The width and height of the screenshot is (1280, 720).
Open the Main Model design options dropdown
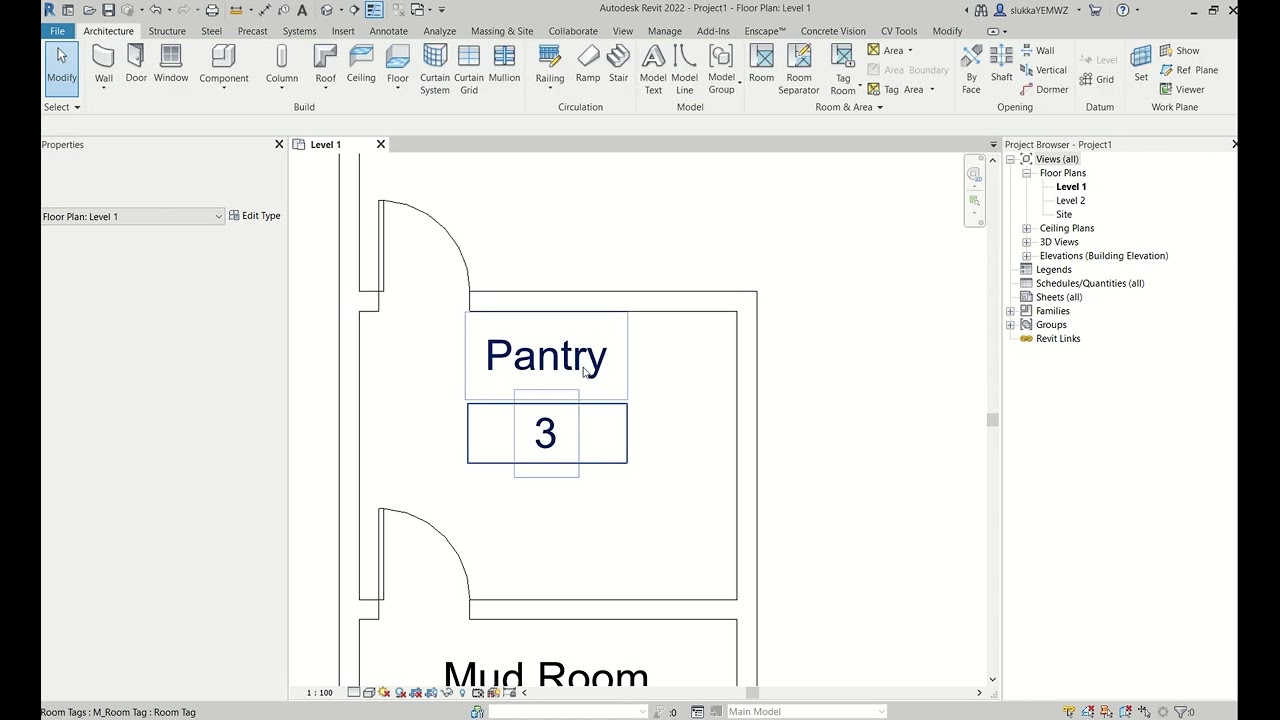[806, 711]
